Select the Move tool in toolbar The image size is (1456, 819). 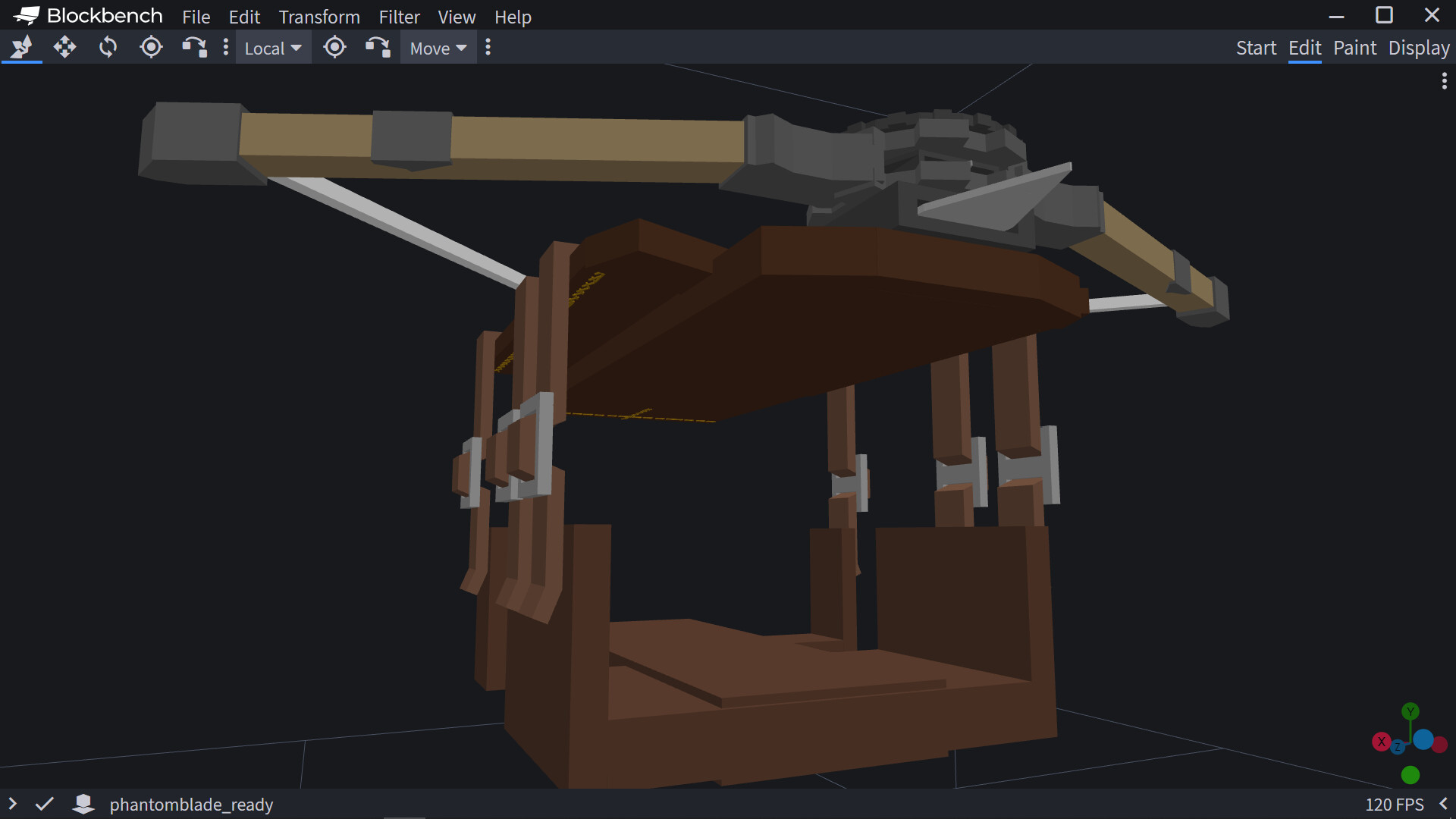pyautogui.click(x=22, y=48)
